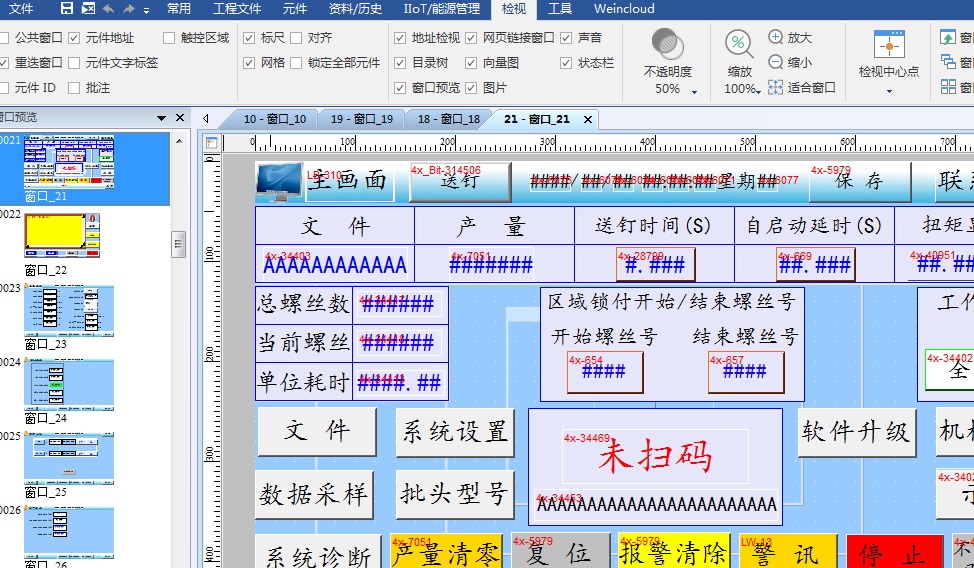Uncheck the Status Bar (状态栏) checkbox

click(568, 62)
